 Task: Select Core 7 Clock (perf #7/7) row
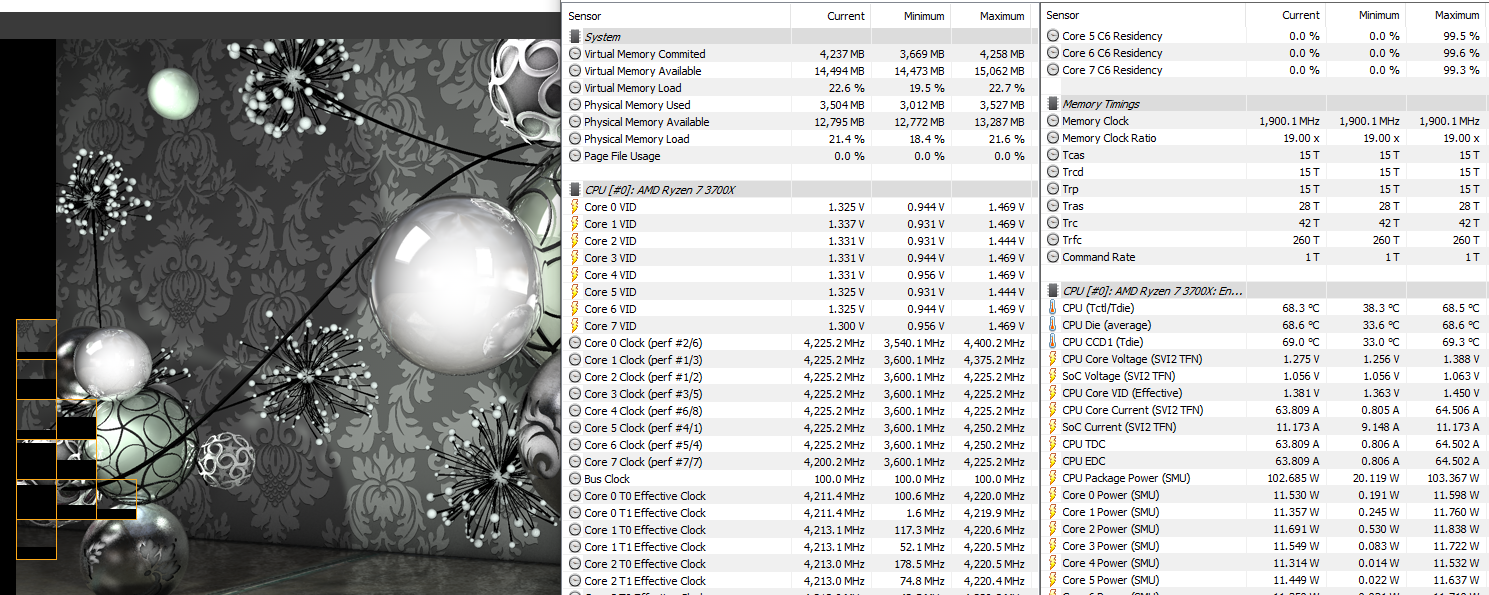coord(798,462)
